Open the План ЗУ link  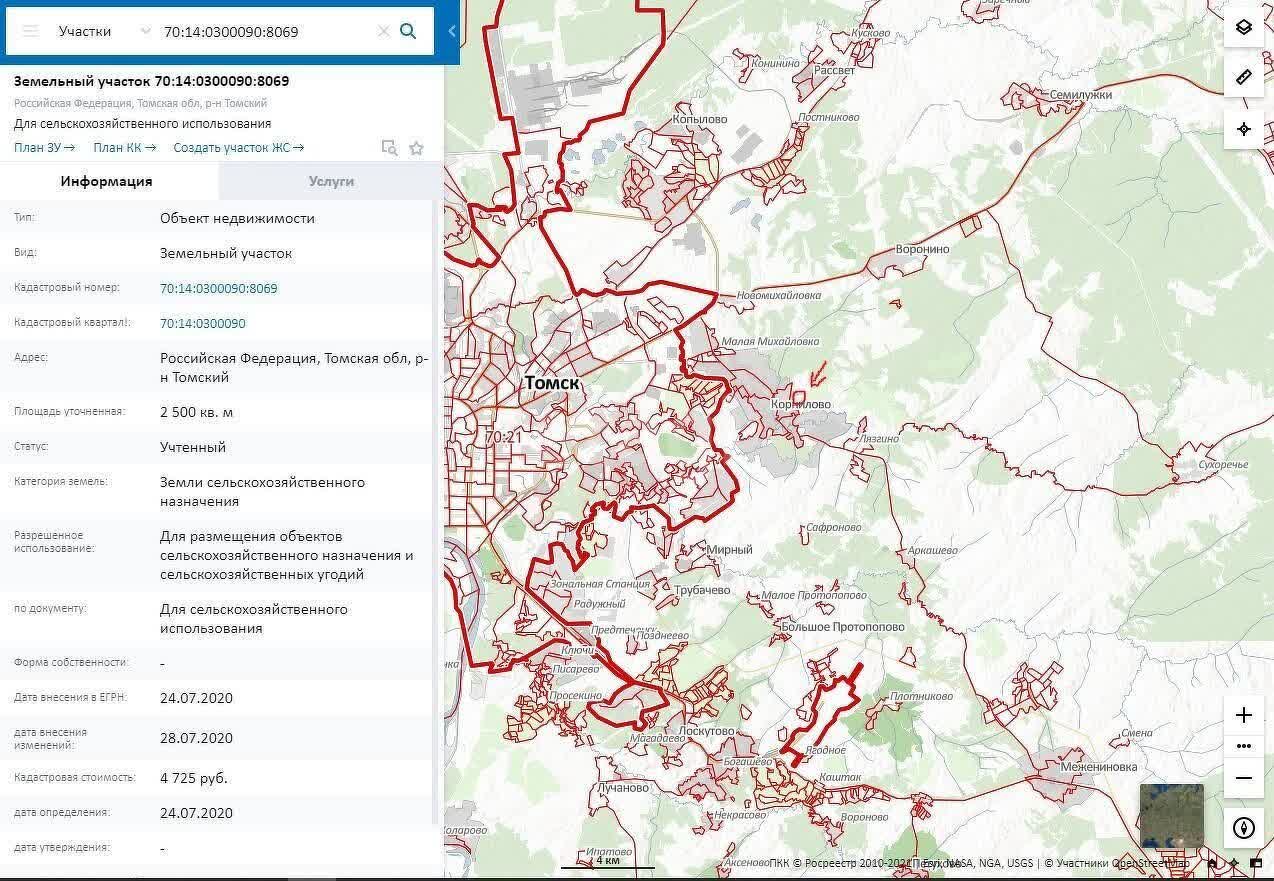pos(44,148)
